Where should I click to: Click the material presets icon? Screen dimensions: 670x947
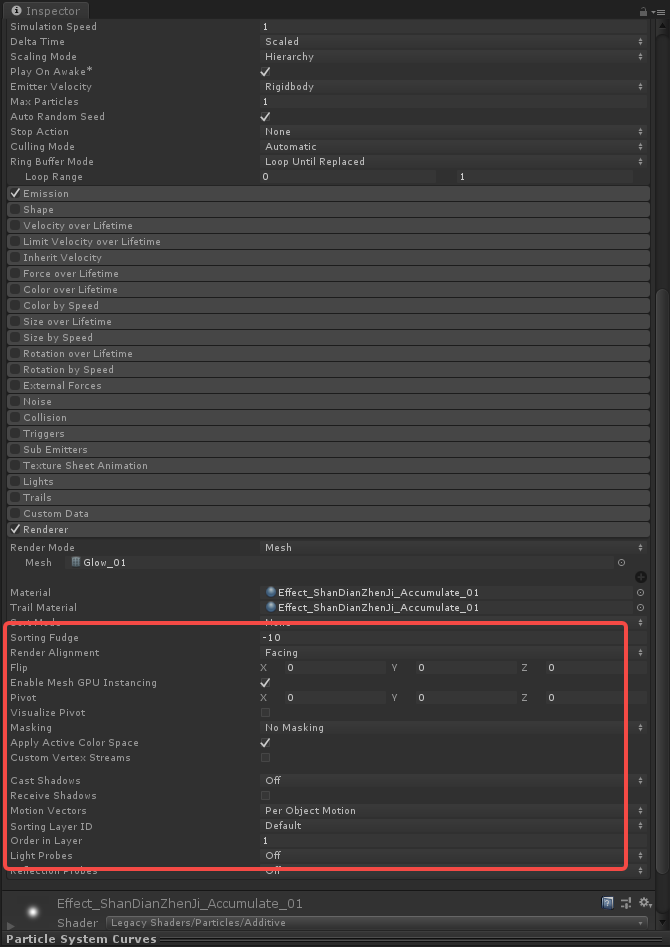coord(624,903)
